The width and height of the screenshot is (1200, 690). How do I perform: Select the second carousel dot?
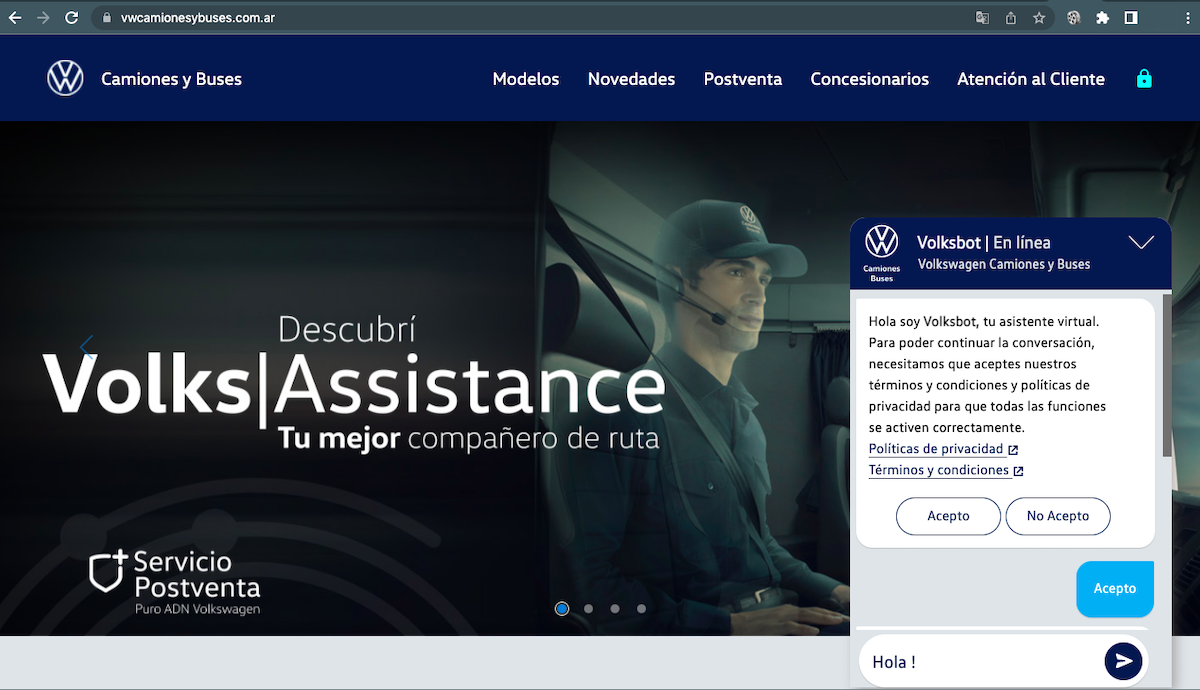(x=588, y=607)
